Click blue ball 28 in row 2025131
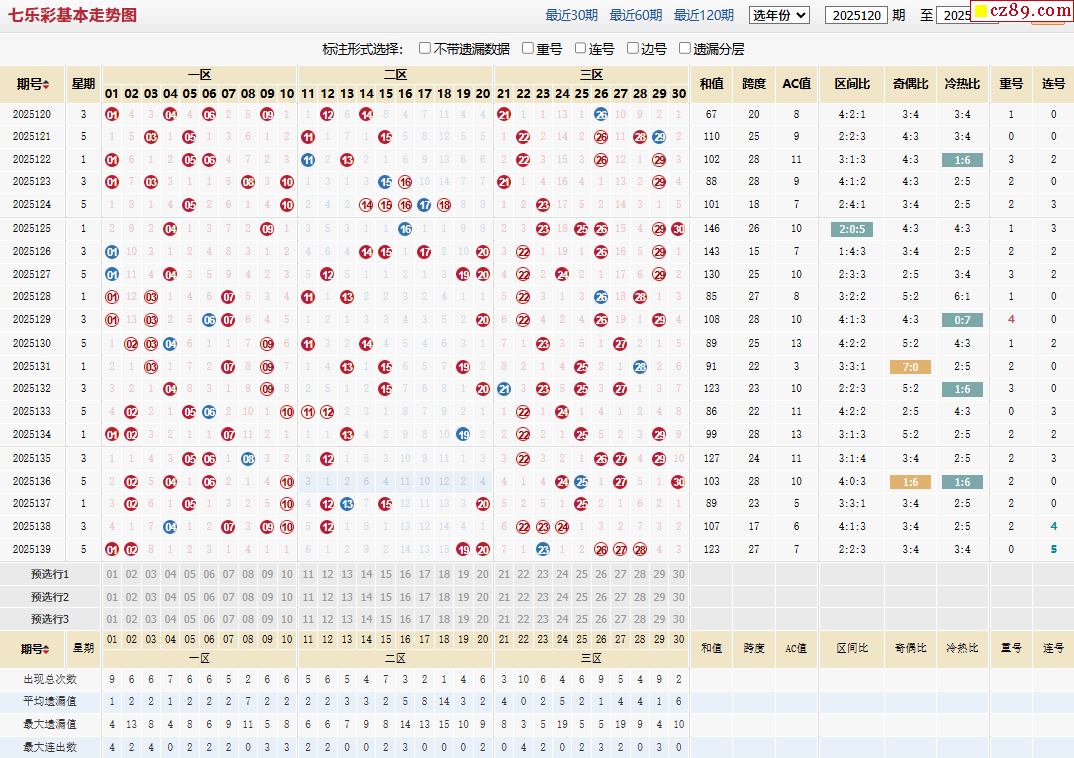Screen dimensions: 1074x758 (x=640, y=367)
